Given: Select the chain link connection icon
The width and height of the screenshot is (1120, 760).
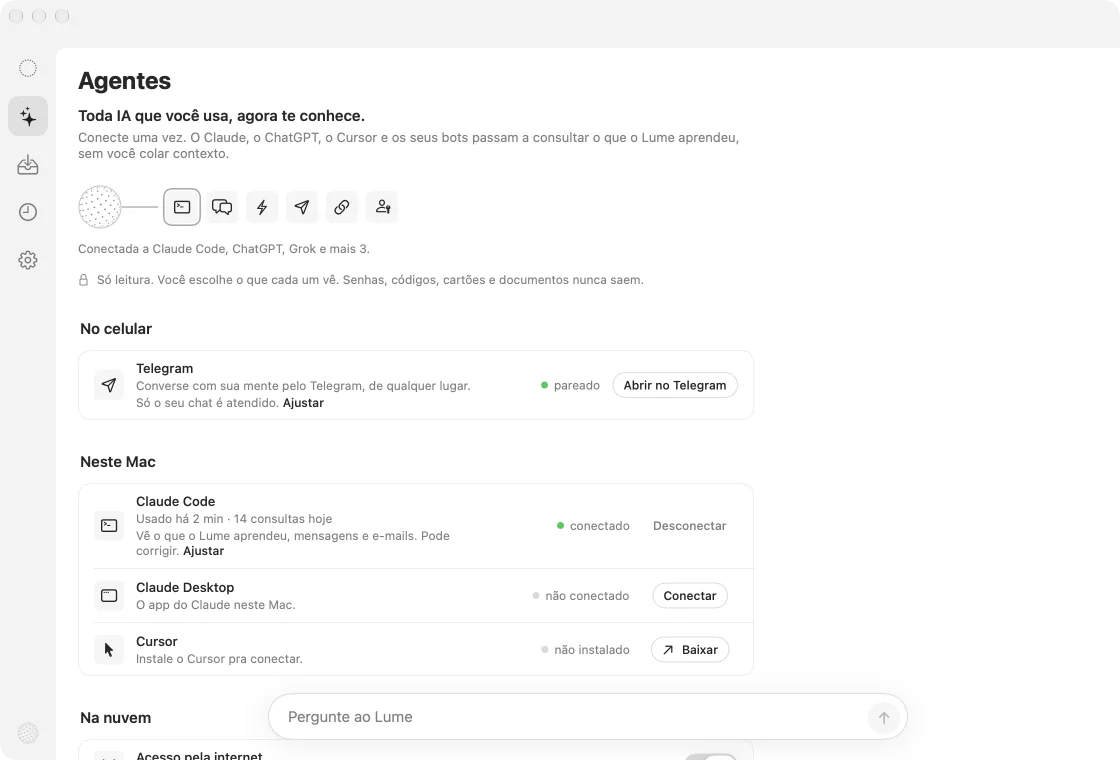Looking at the screenshot, I should tap(342, 207).
